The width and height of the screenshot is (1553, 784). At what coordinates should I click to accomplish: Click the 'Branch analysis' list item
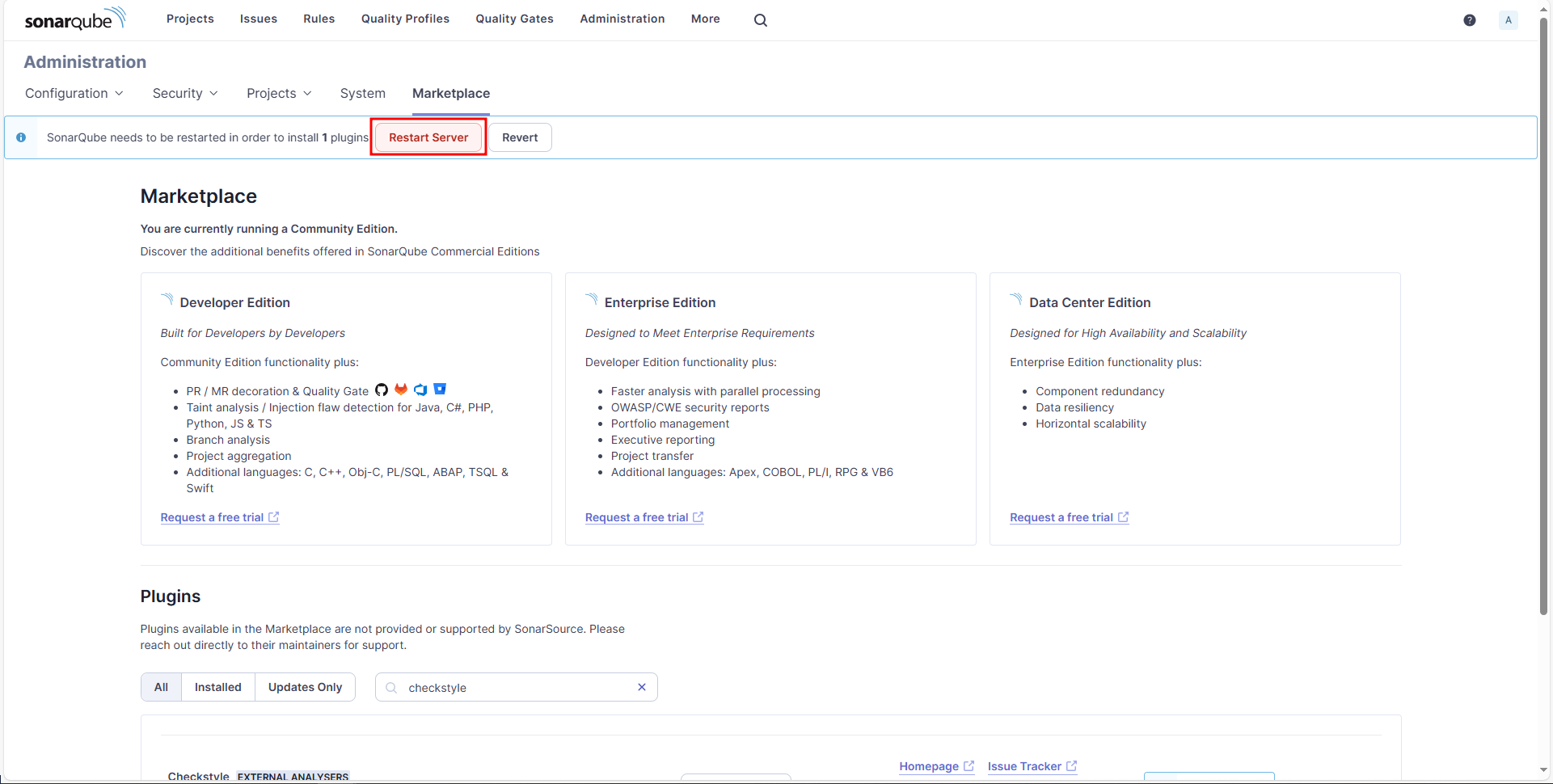point(228,440)
